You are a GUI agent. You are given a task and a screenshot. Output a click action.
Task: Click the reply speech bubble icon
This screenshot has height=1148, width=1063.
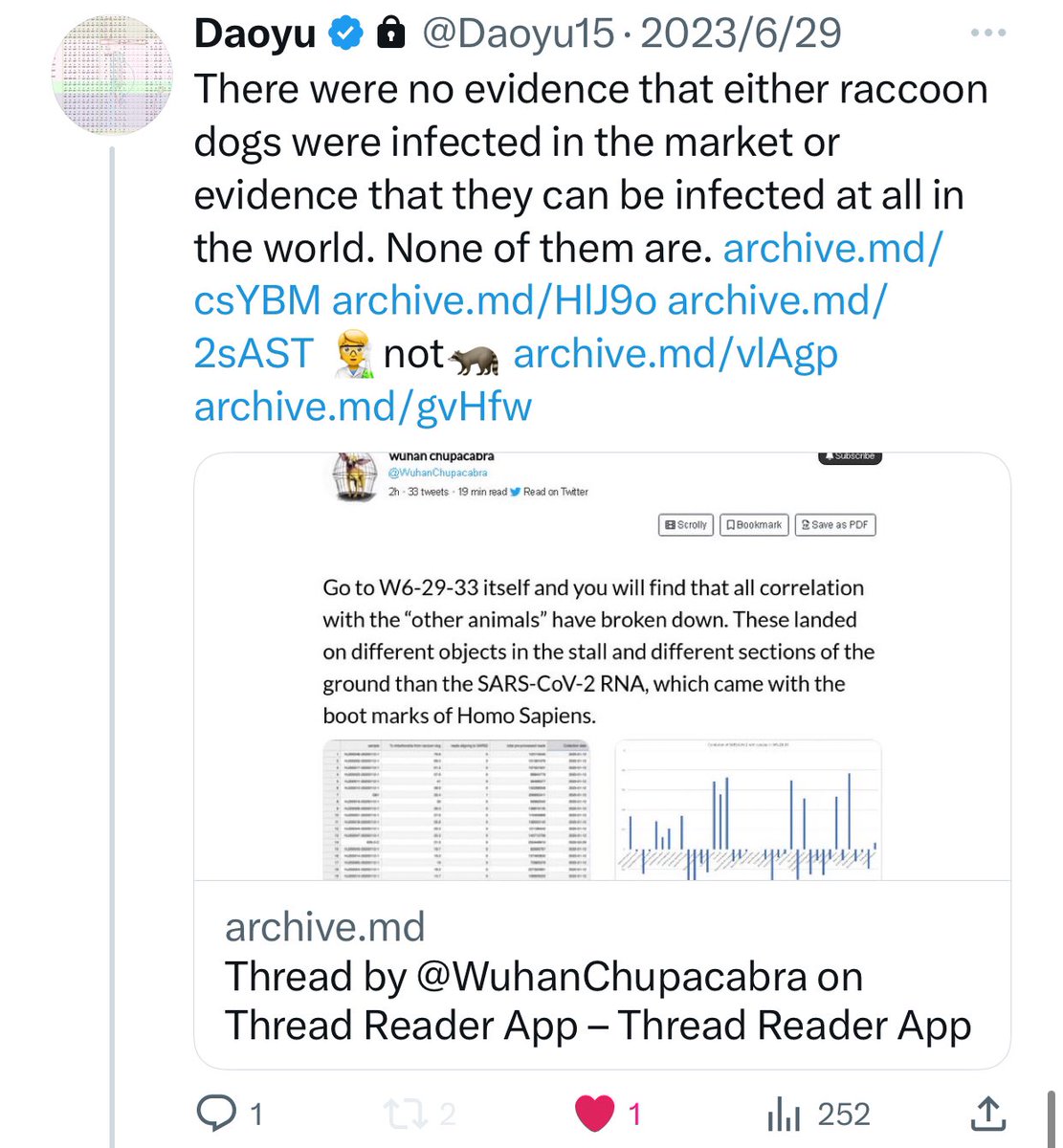[x=216, y=1114]
